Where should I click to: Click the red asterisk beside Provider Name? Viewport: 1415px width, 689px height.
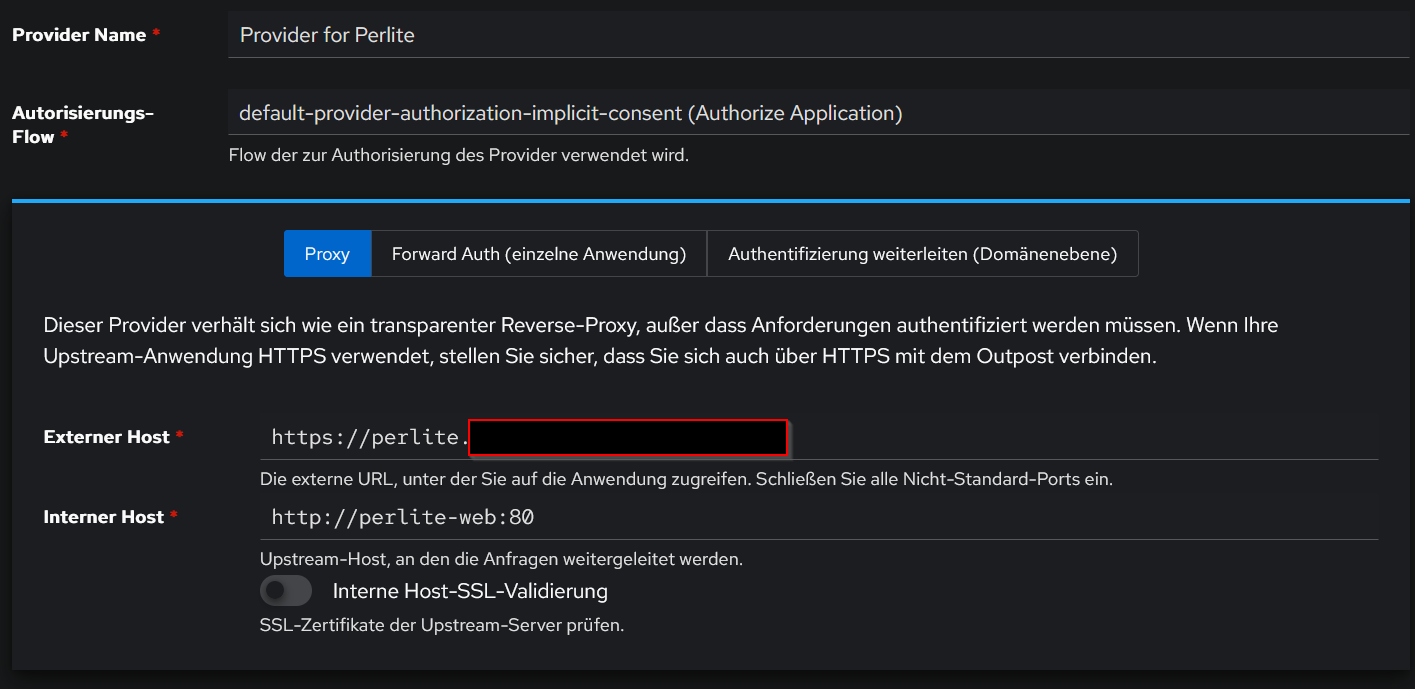coord(156,35)
